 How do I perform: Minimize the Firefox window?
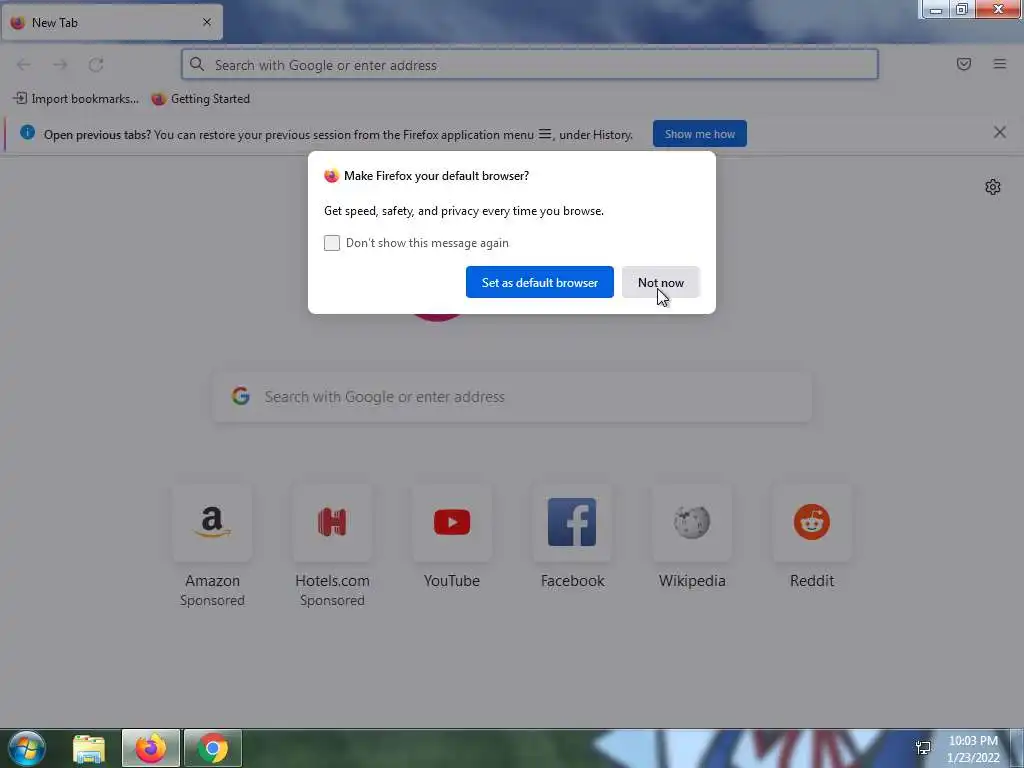(x=935, y=10)
